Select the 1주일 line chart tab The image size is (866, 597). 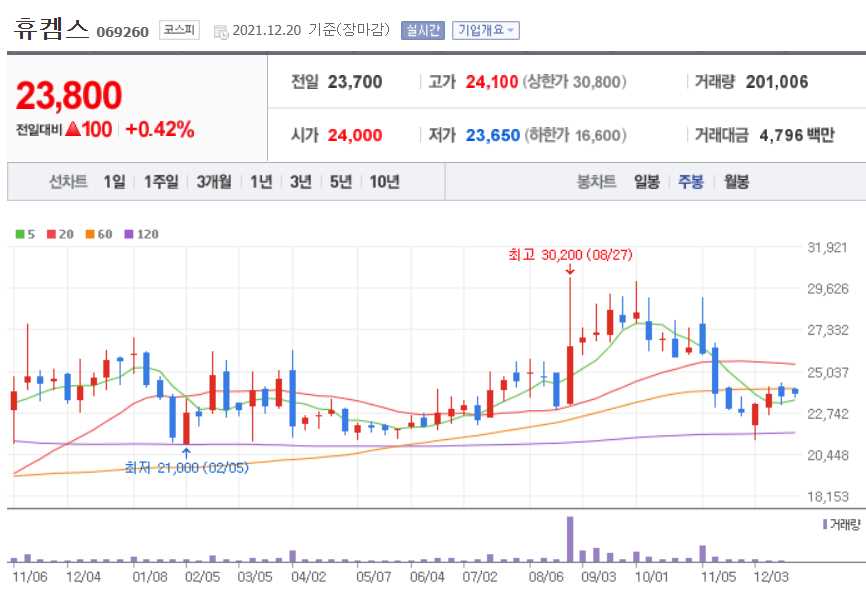pos(161,181)
